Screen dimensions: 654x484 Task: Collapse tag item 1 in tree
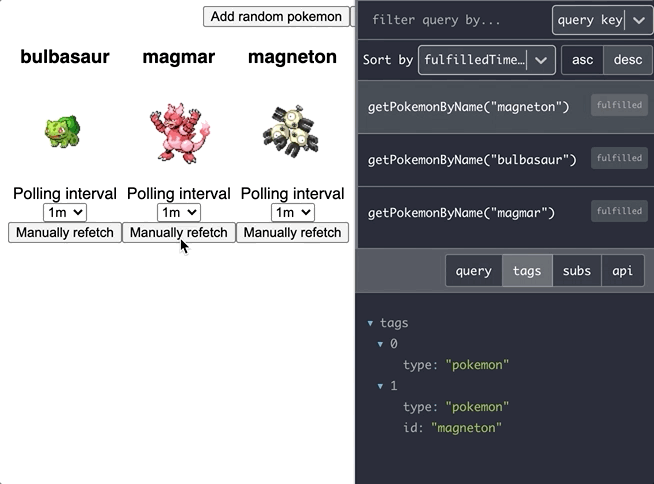[x=381, y=386]
